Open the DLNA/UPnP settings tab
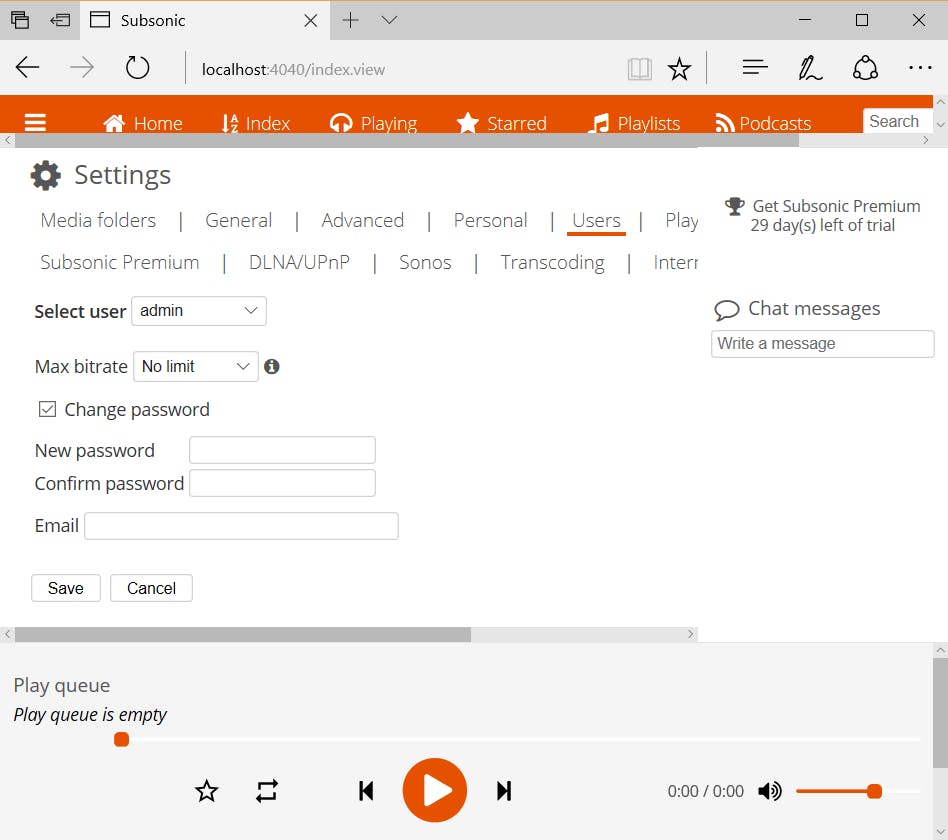The height and width of the screenshot is (840, 948). point(299,262)
